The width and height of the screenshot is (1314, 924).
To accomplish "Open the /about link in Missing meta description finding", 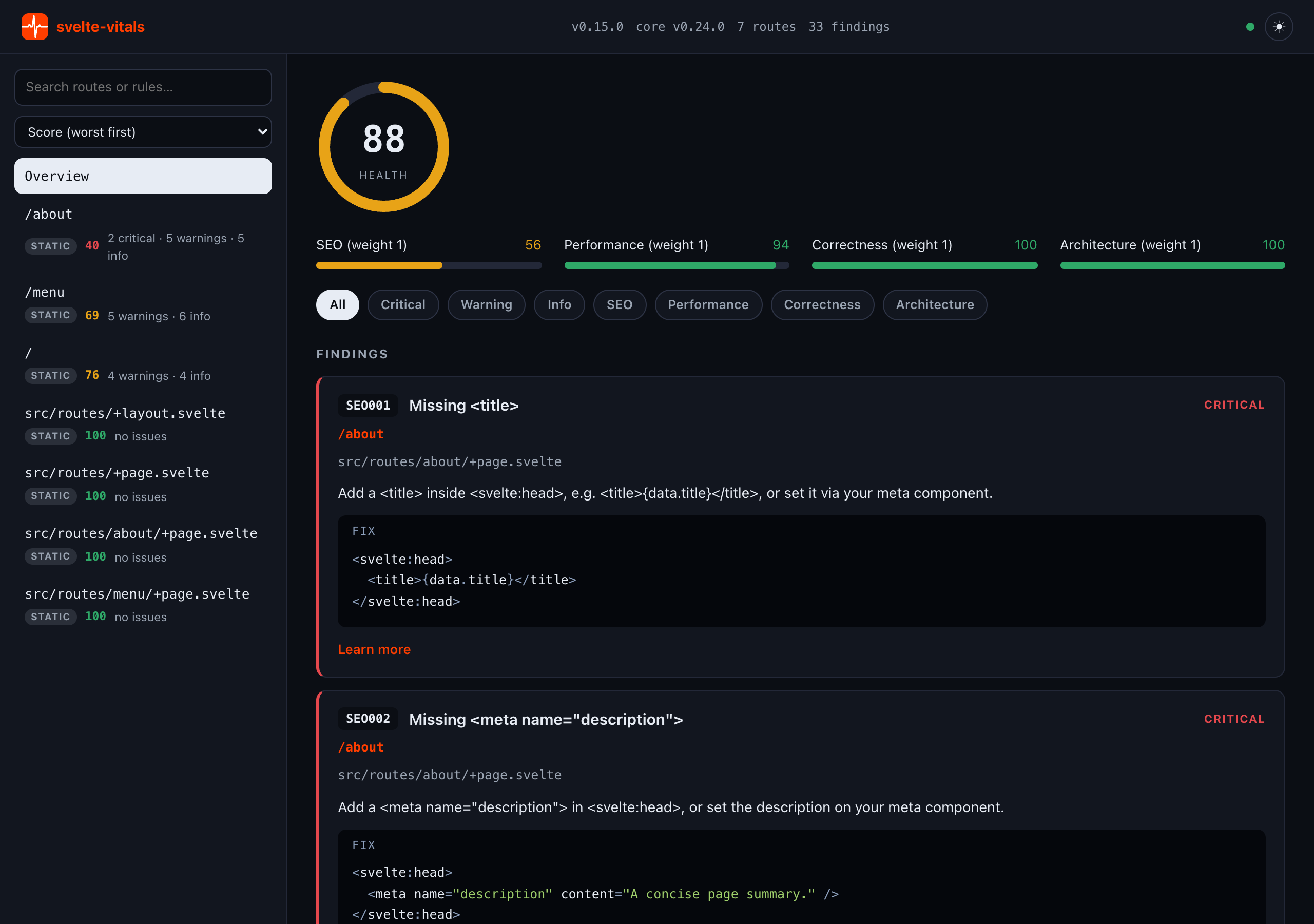I will (361, 747).
